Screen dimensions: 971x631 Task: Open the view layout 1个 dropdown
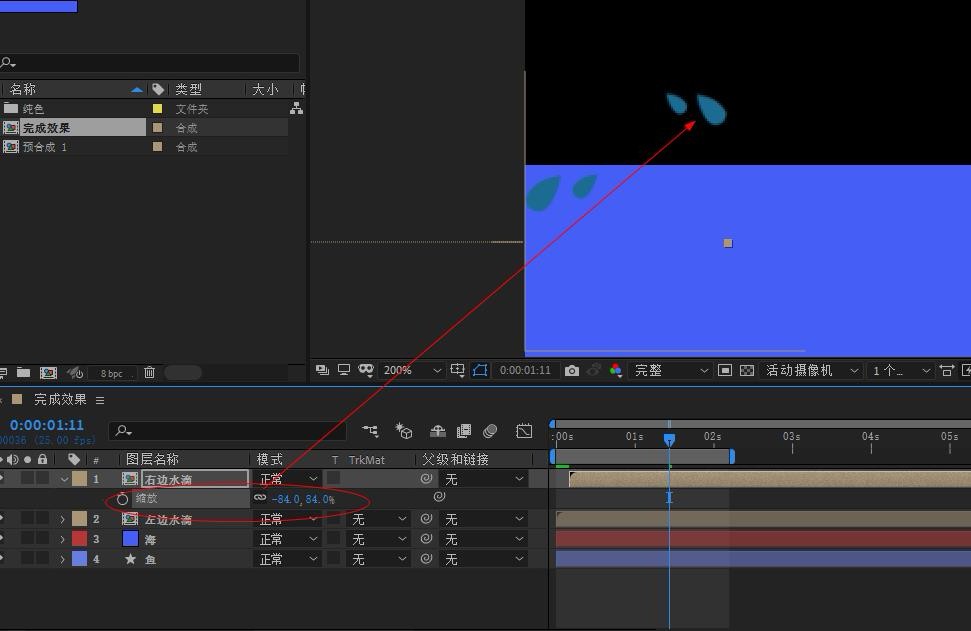pos(900,370)
